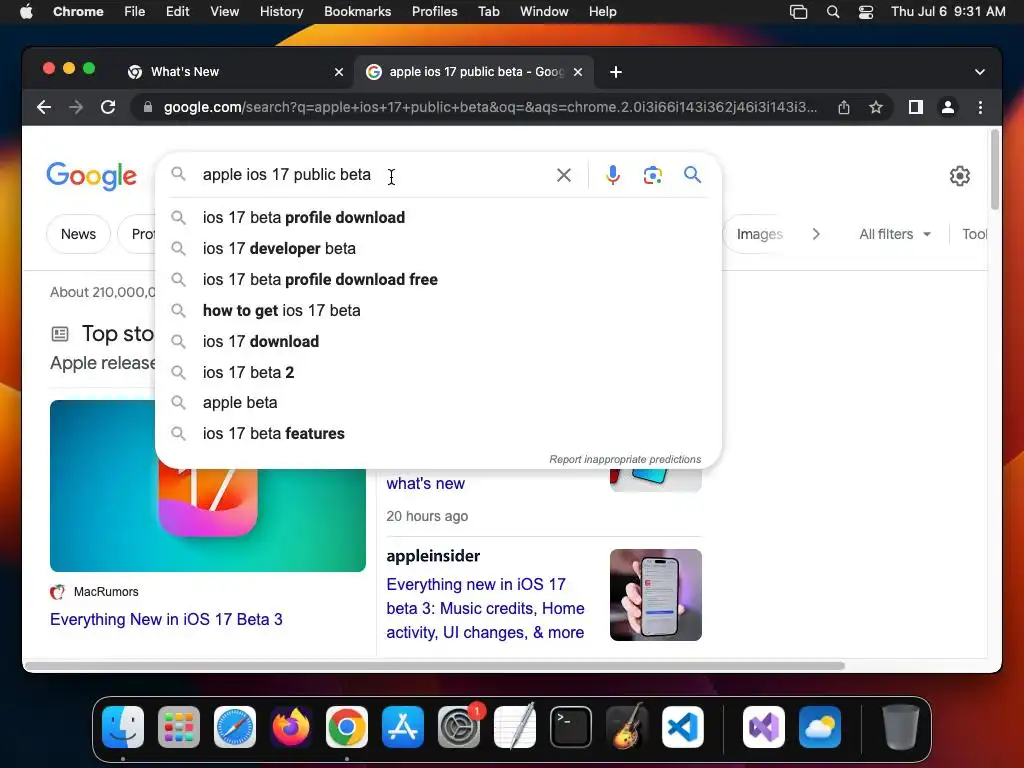Viewport: 1024px width, 768px height.
Task: Click Report inappropriate predictions link
Action: tap(625, 459)
